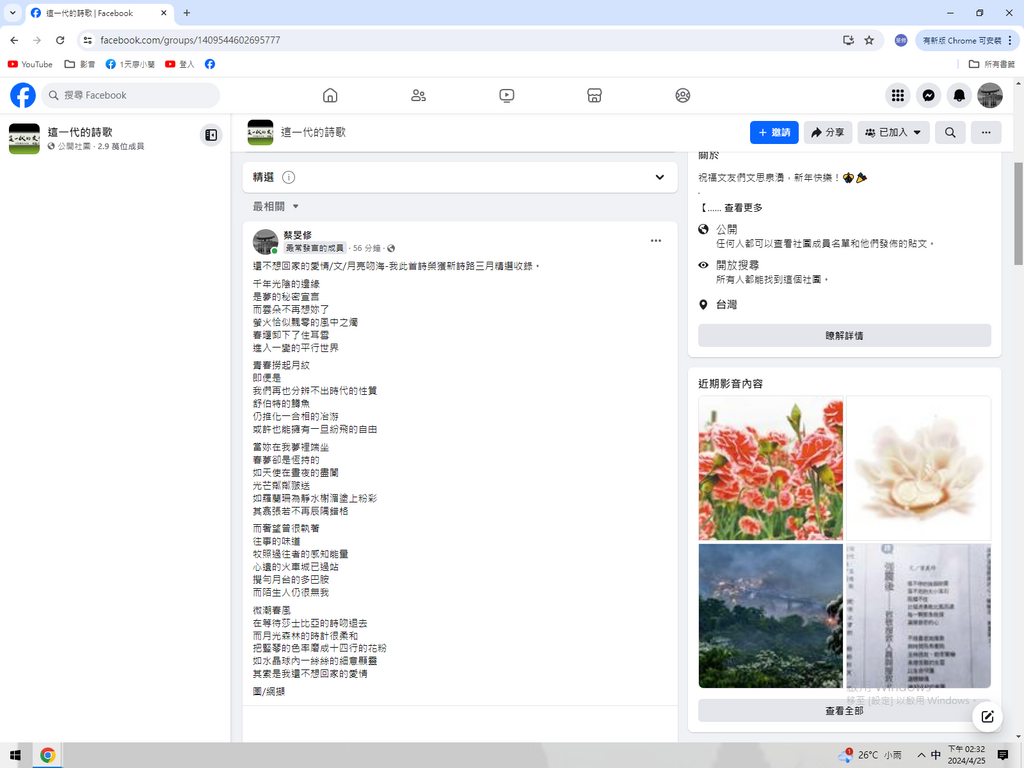Open the notifications bell
This screenshot has height=768, width=1024.
(959, 96)
